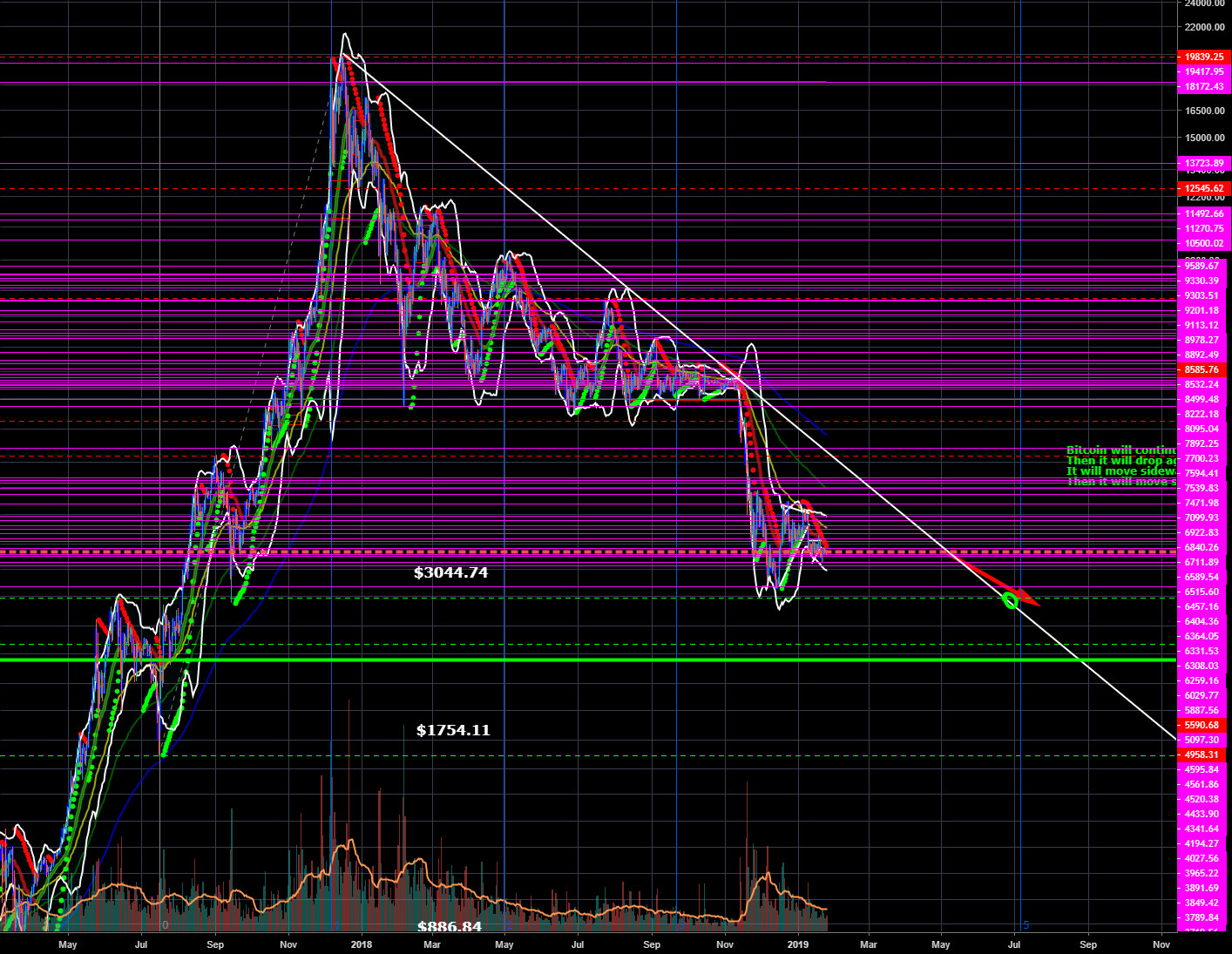
Task: Select the $1754.11 text annotation
Action: click(452, 731)
